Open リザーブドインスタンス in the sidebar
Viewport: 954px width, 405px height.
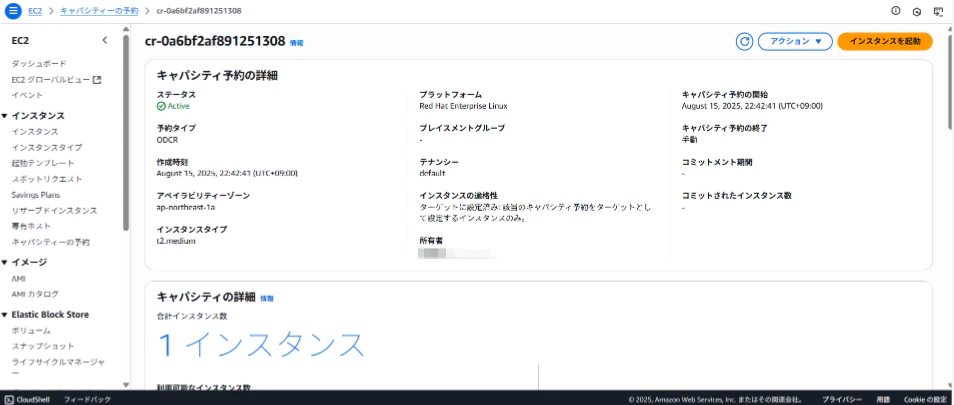(54, 210)
